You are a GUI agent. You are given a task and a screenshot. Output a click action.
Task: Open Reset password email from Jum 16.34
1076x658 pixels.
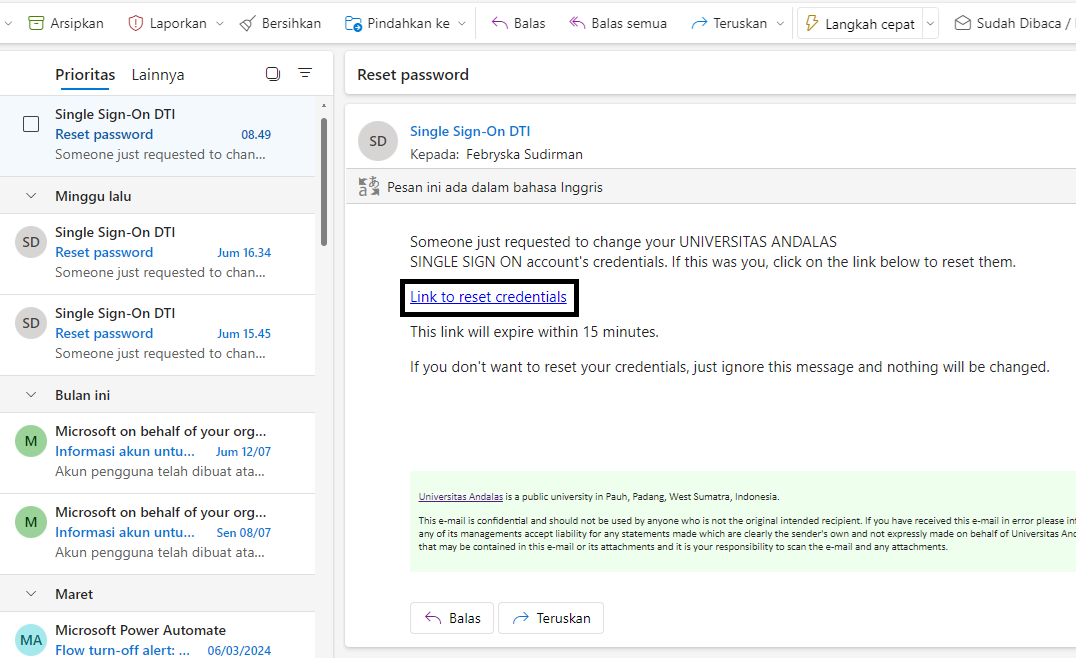coord(158,252)
